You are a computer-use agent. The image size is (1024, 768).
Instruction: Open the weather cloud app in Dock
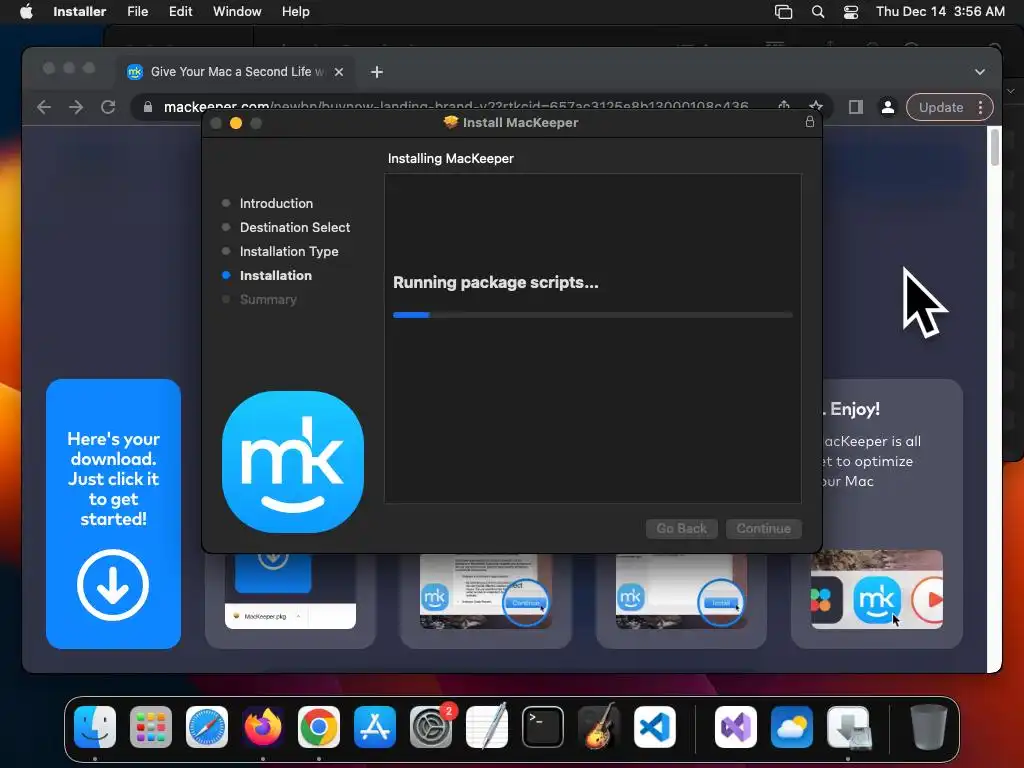click(x=792, y=727)
